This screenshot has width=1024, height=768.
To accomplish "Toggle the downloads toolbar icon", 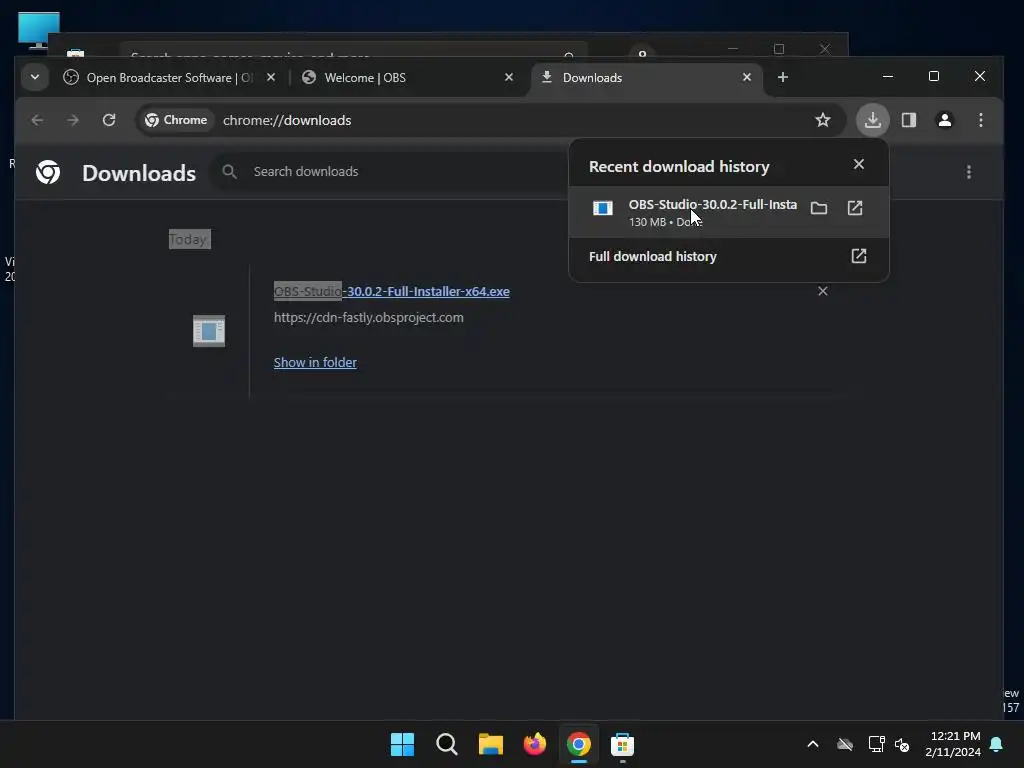I will 872,120.
